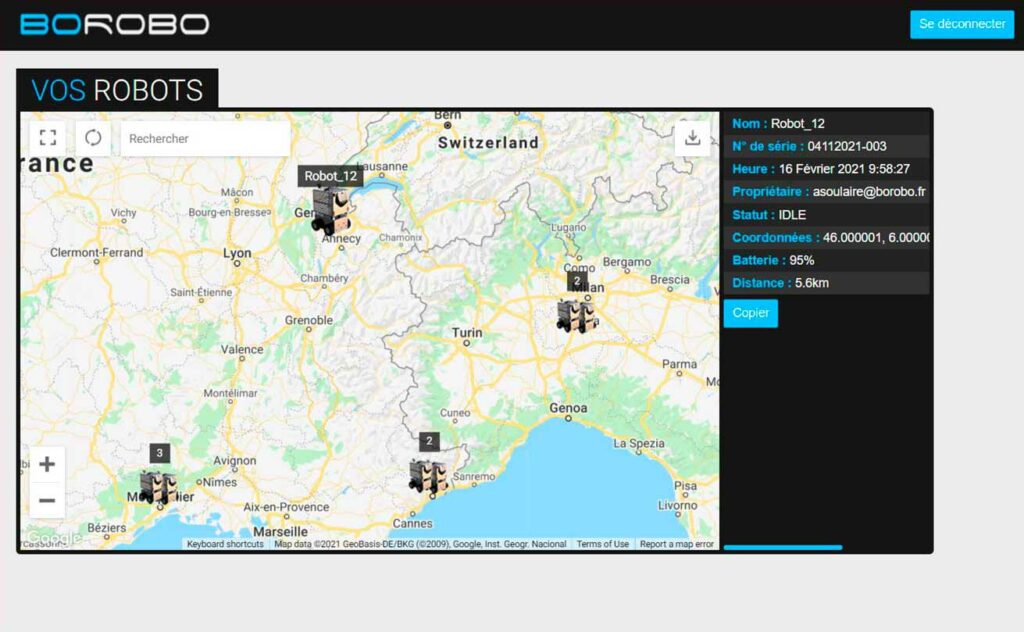
Task: Click the VOS ROBOTS heading
Action: click(x=117, y=89)
